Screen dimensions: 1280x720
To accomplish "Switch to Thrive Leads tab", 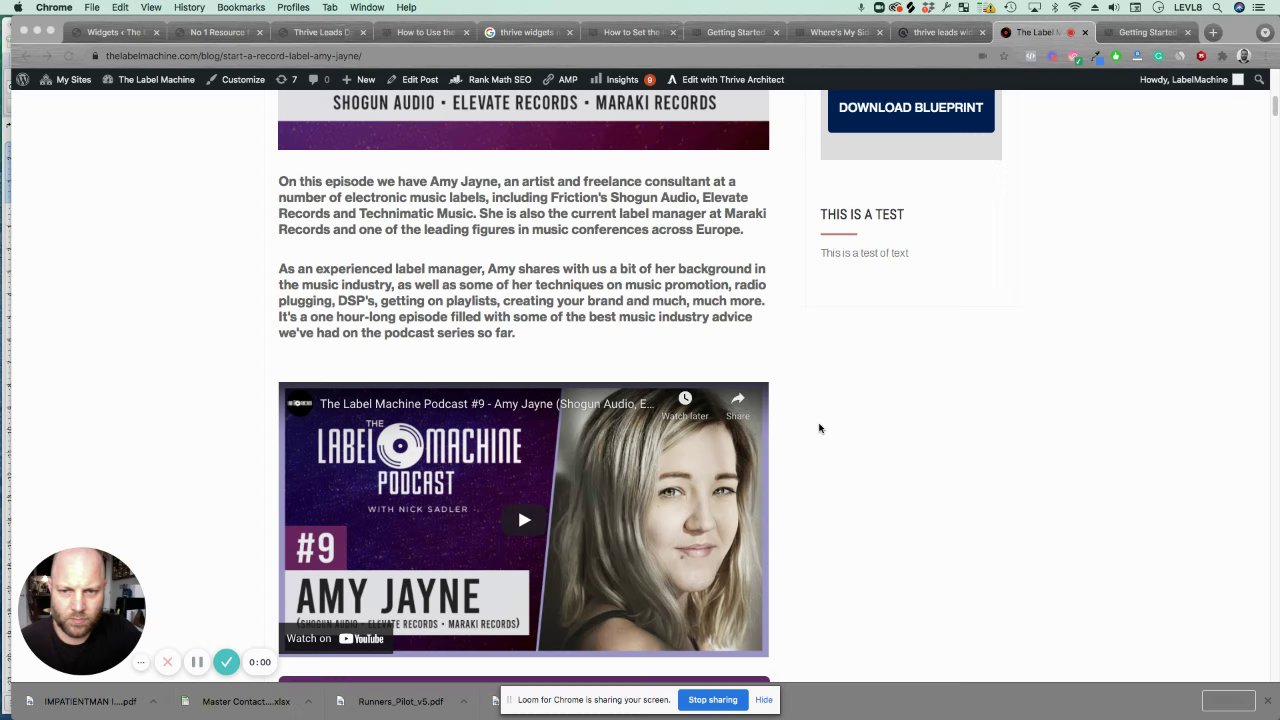I will click(321, 32).
